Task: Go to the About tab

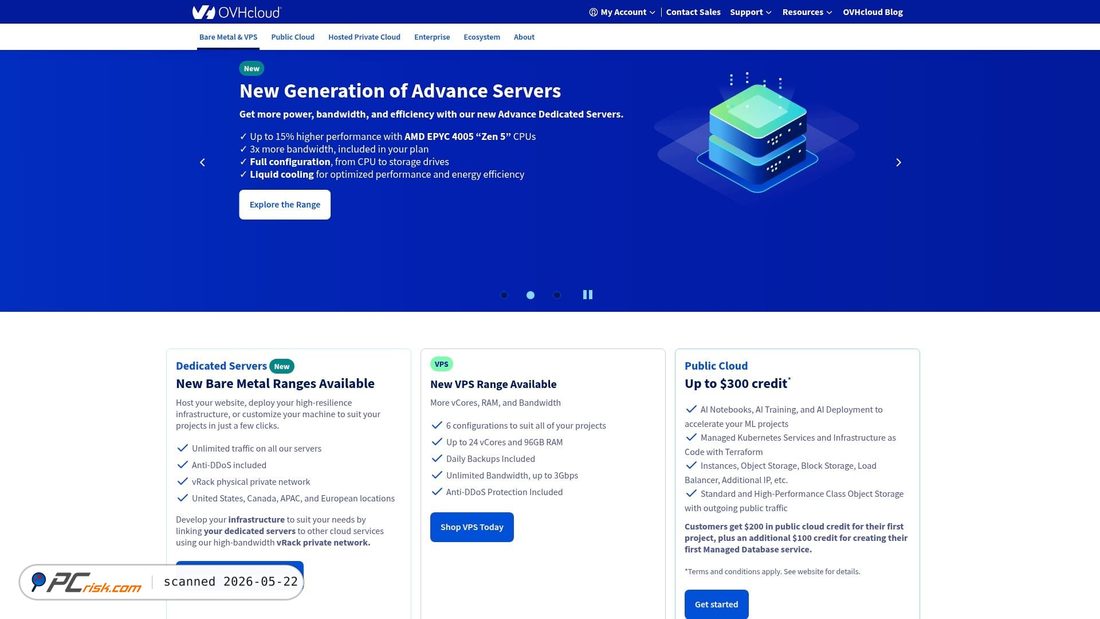Action: [x=524, y=37]
